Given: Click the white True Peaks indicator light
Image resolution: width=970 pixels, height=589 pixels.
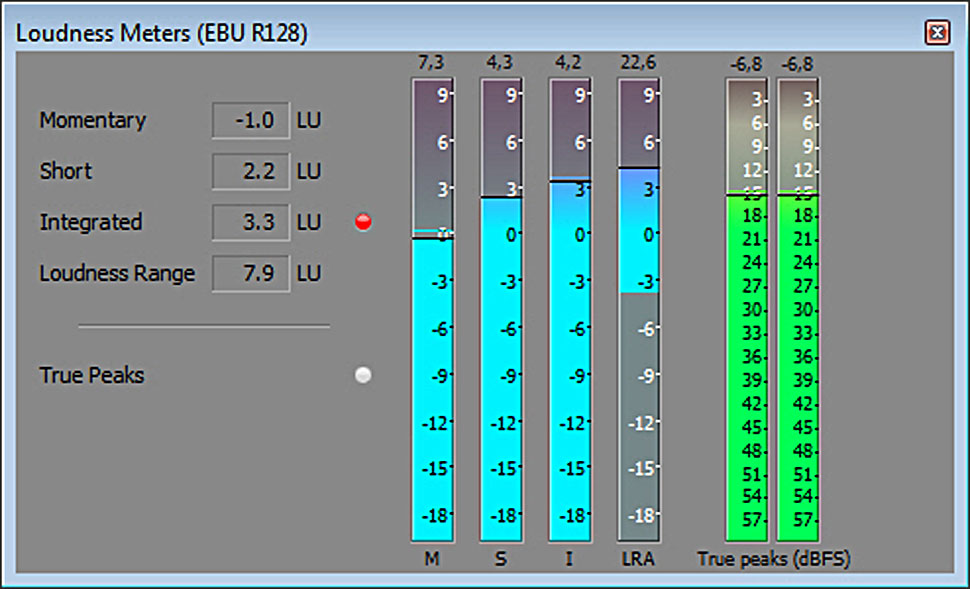Looking at the screenshot, I should click(363, 375).
